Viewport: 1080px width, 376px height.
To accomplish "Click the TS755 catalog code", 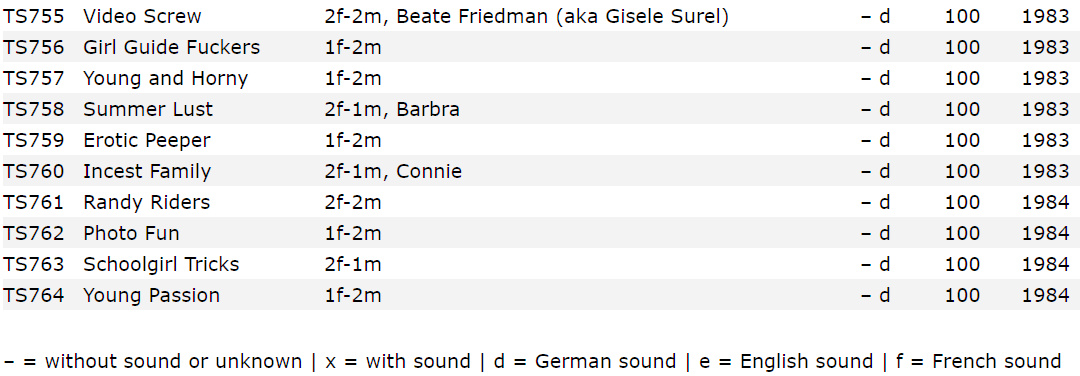I will 34,17.
